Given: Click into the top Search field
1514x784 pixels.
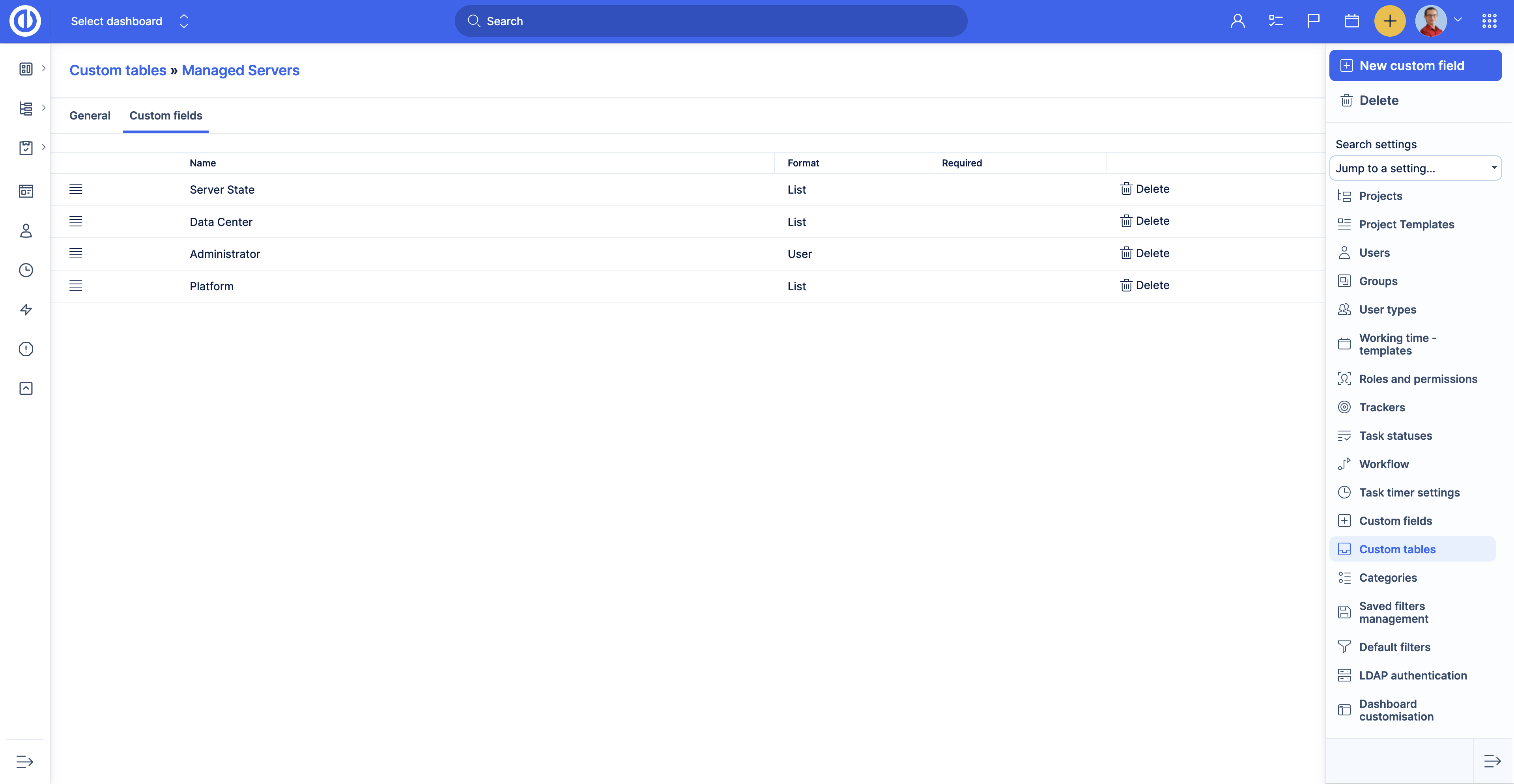Looking at the screenshot, I should [710, 21].
